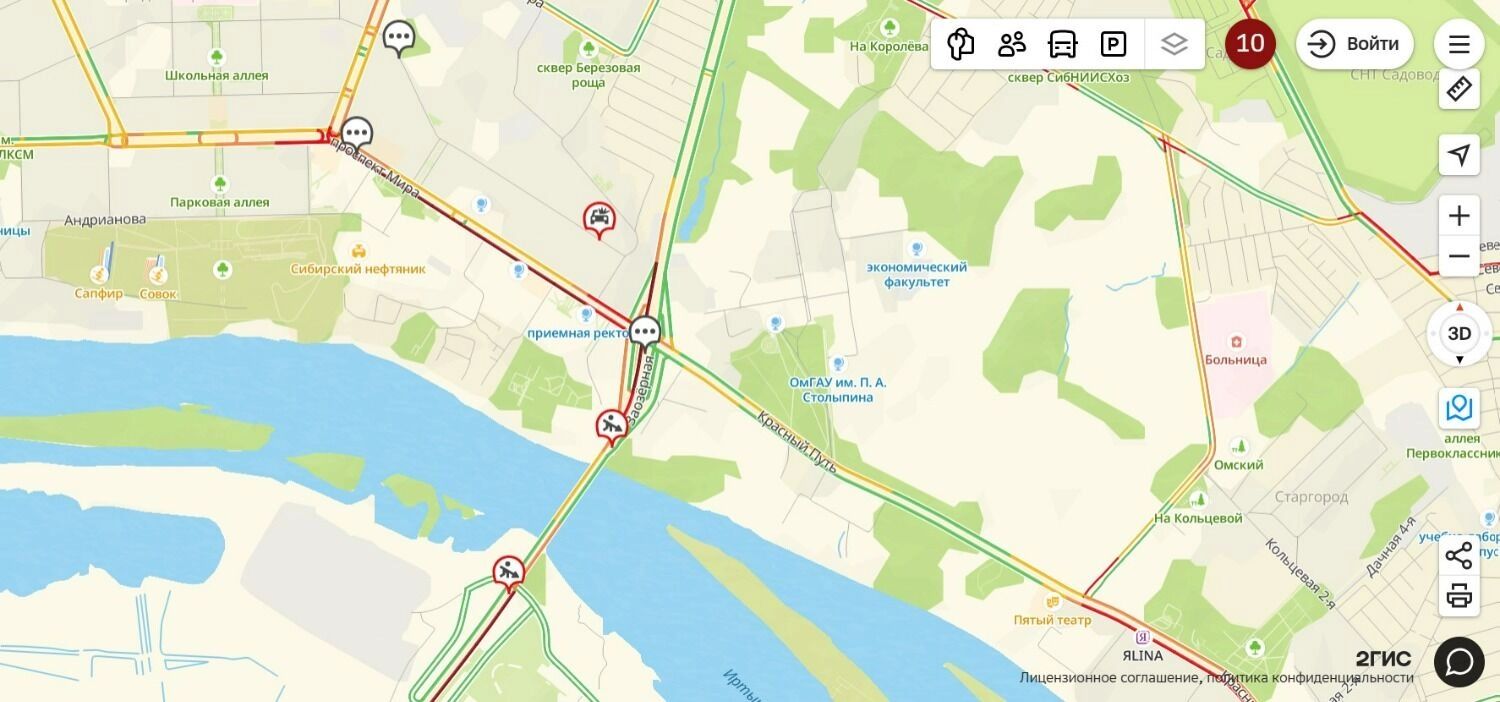Share the current map view
Screen dimensions: 1500x702
coord(1459,555)
